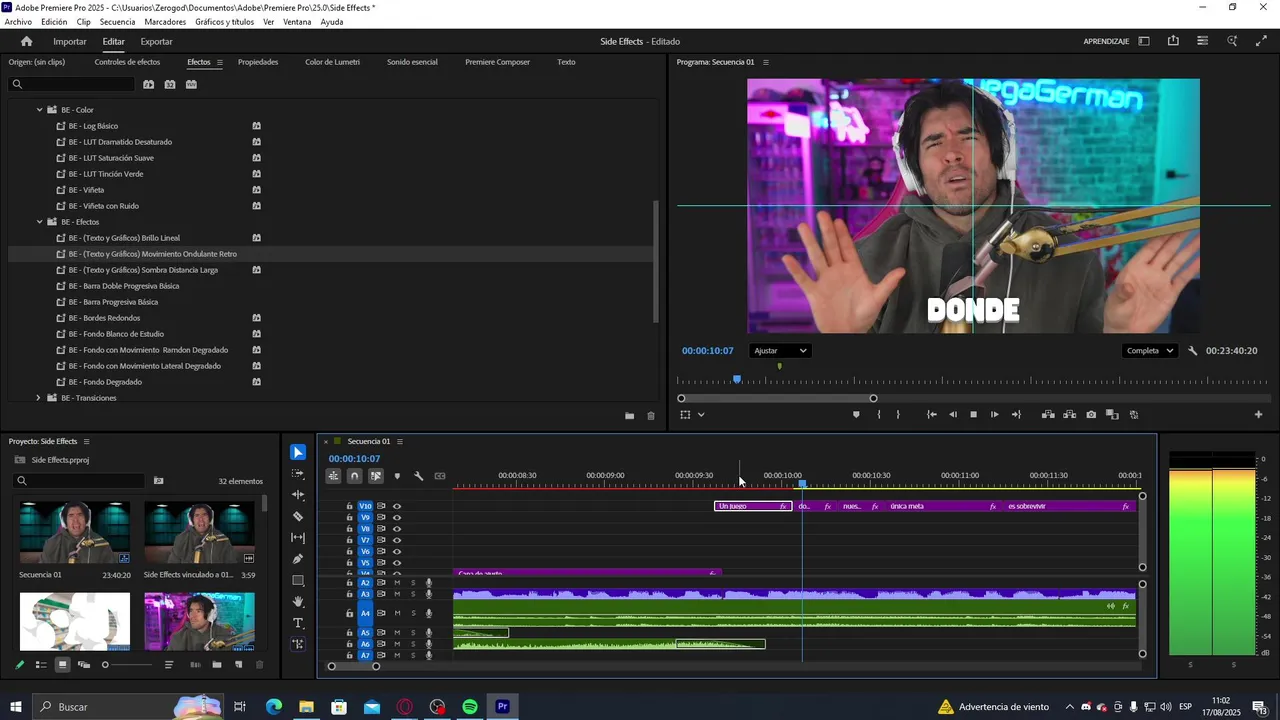Delete custom item in Effects panel
This screenshot has width=1280, height=720.
(x=651, y=416)
